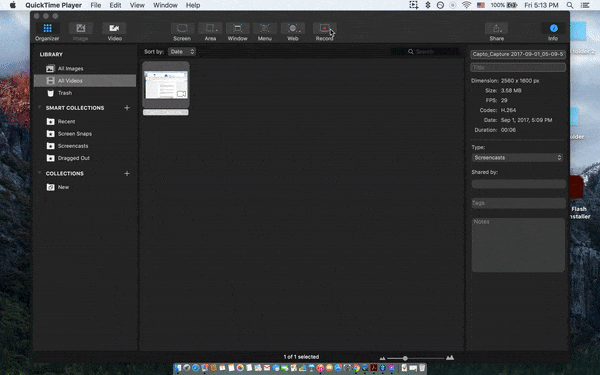
Task: Add a new collection with plus
Action: tap(127, 174)
